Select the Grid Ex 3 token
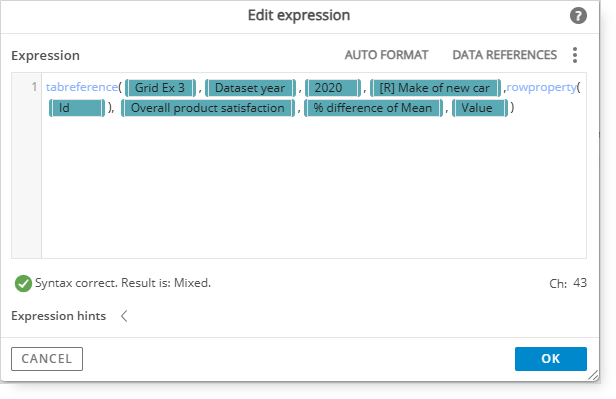Screen dimensions: 616x399 (160, 88)
